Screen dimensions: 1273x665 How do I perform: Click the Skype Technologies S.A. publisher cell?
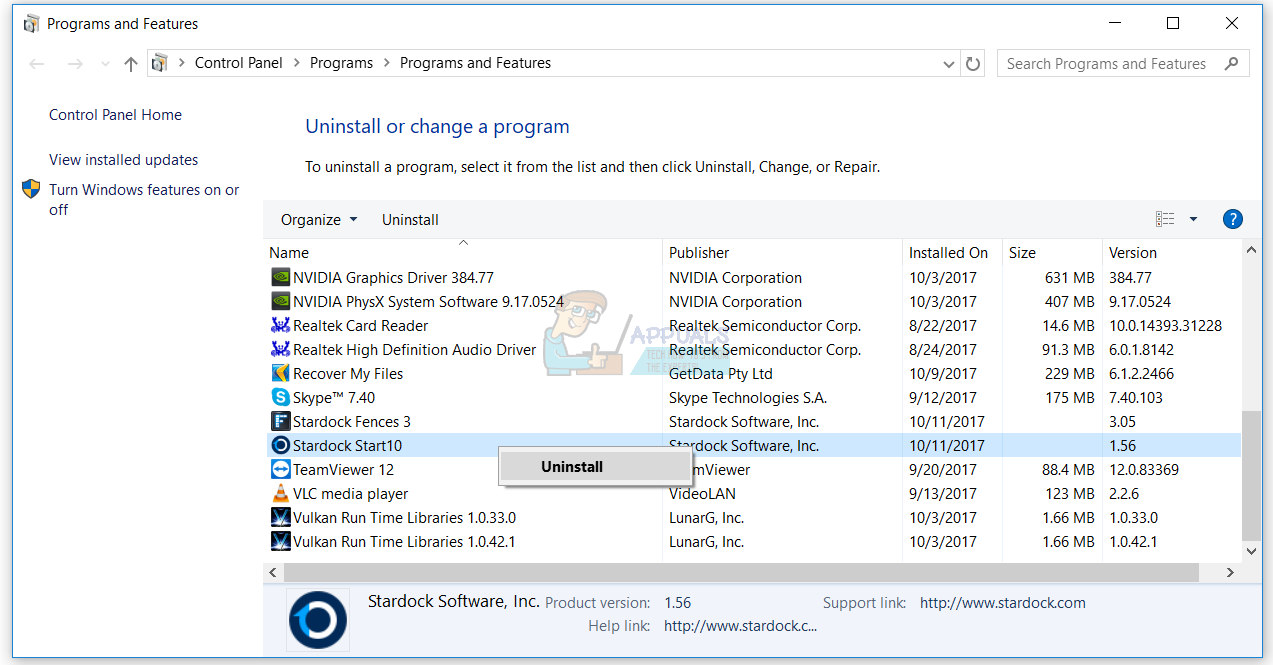[x=748, y=398]
